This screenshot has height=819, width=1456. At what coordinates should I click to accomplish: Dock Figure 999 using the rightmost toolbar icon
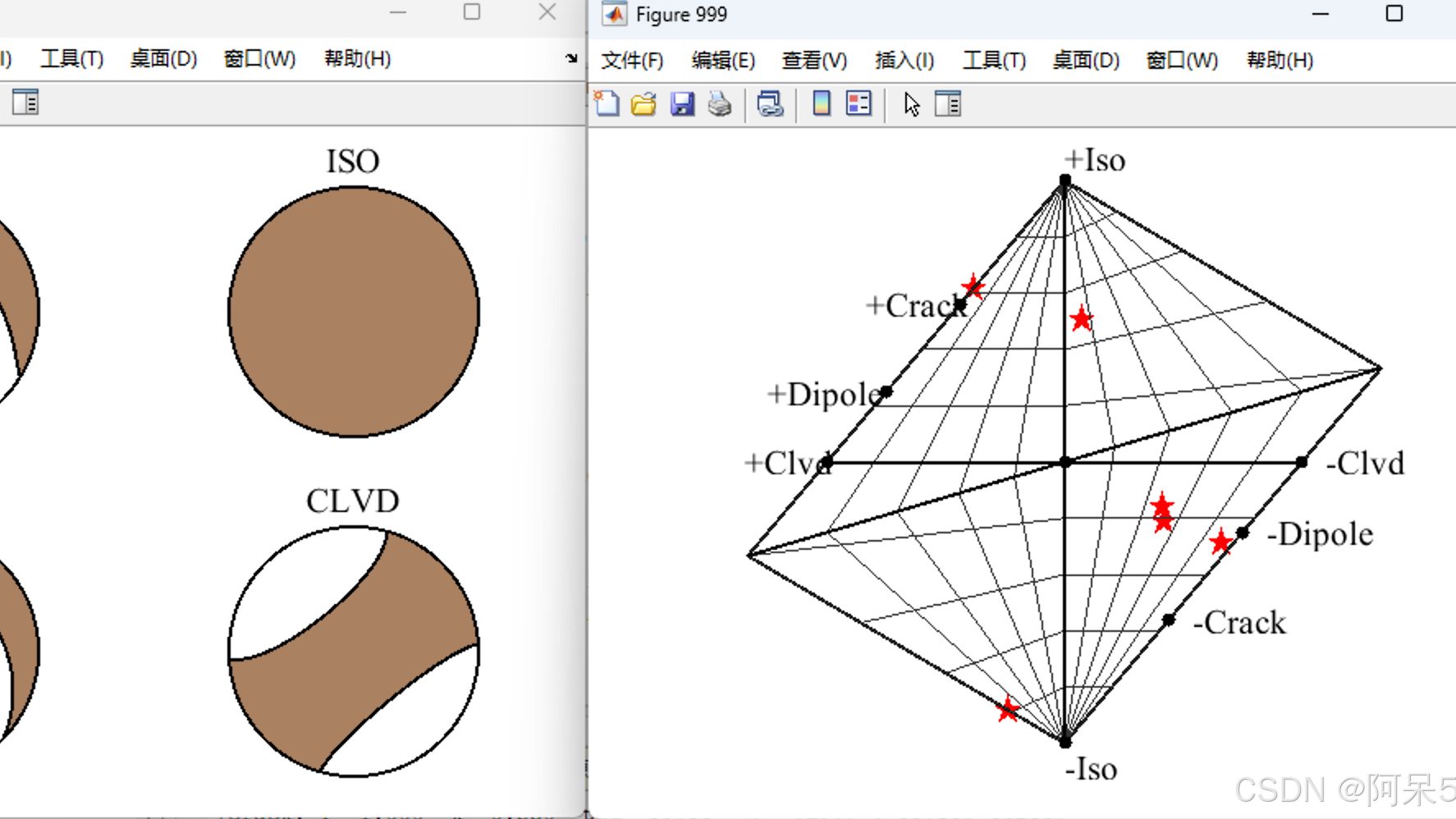950,104
